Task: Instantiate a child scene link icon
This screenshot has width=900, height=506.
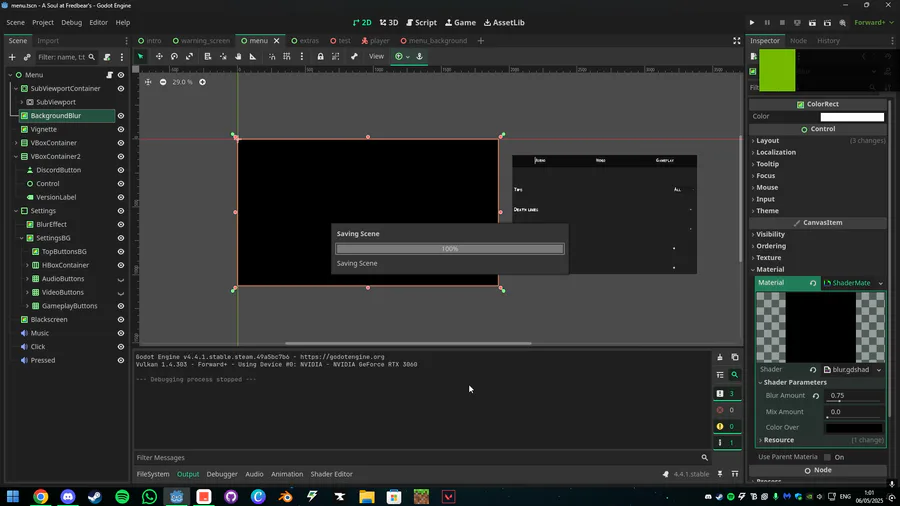Action: click(x=26, y=57)
